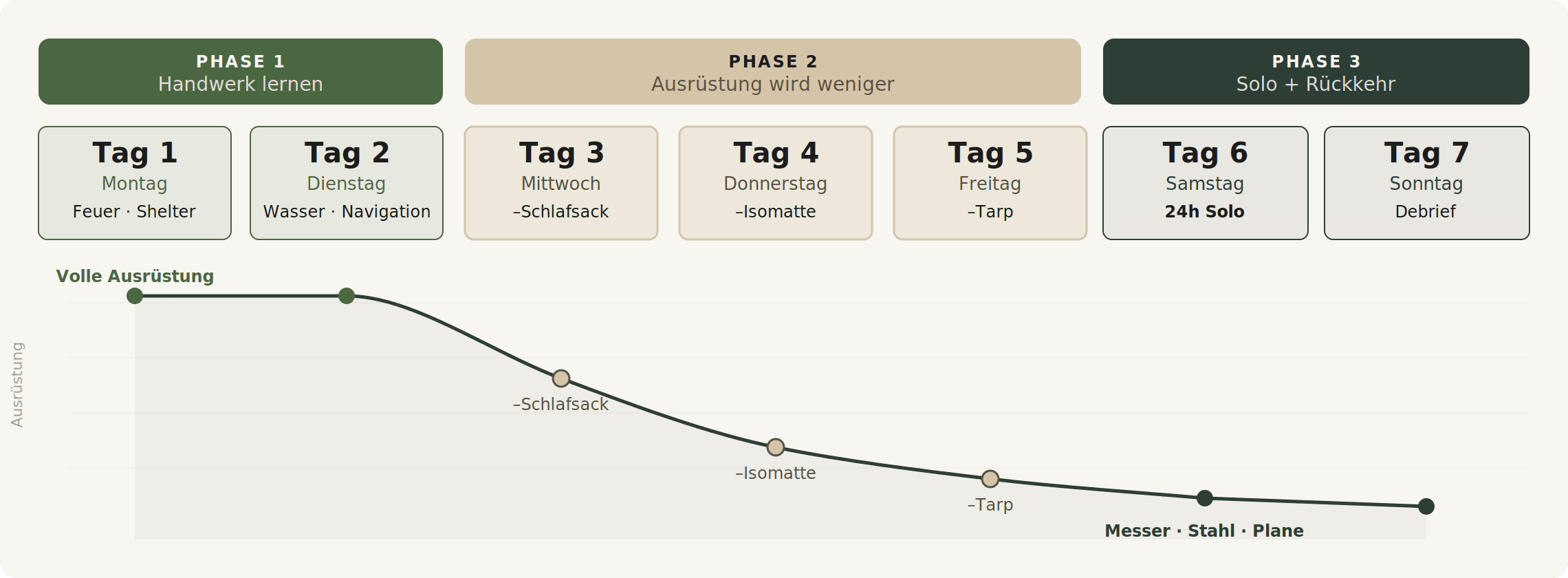Click the Volle Ausrüstung chart label
The width and height of the screenshot is (1568, 578).
[135, 276]
